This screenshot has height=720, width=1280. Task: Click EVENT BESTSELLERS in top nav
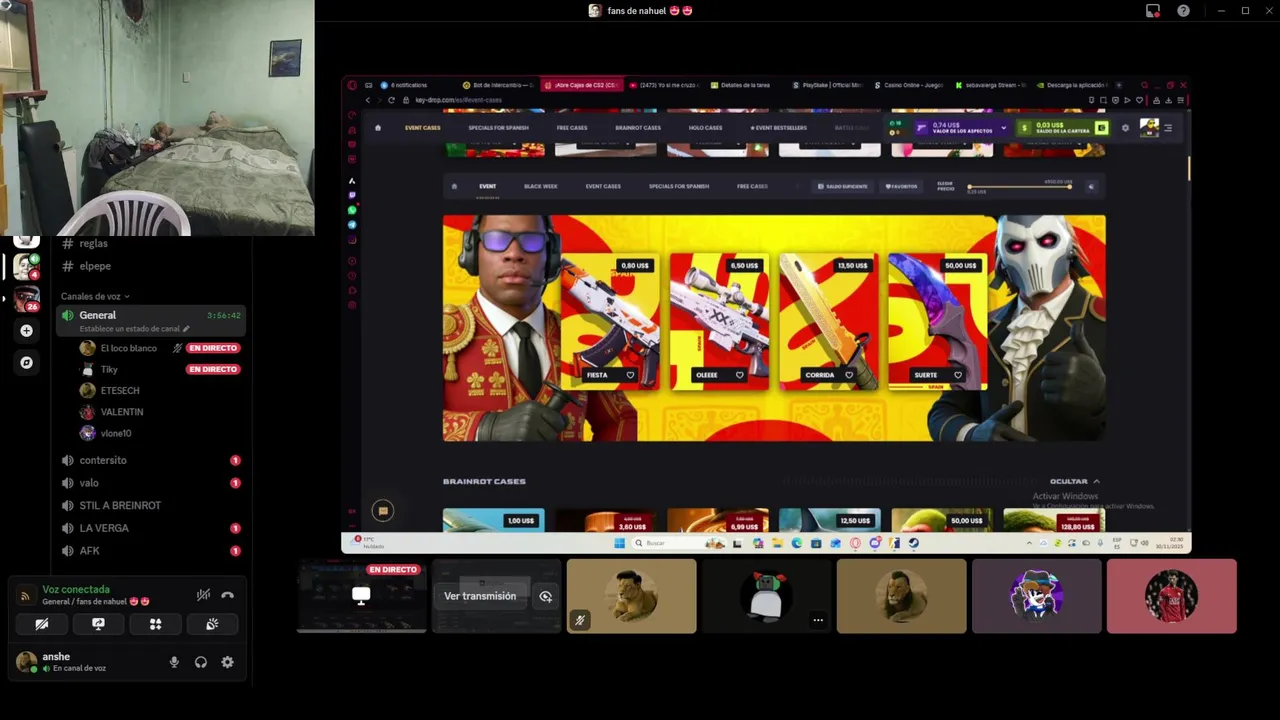click(x=778, y=128)
